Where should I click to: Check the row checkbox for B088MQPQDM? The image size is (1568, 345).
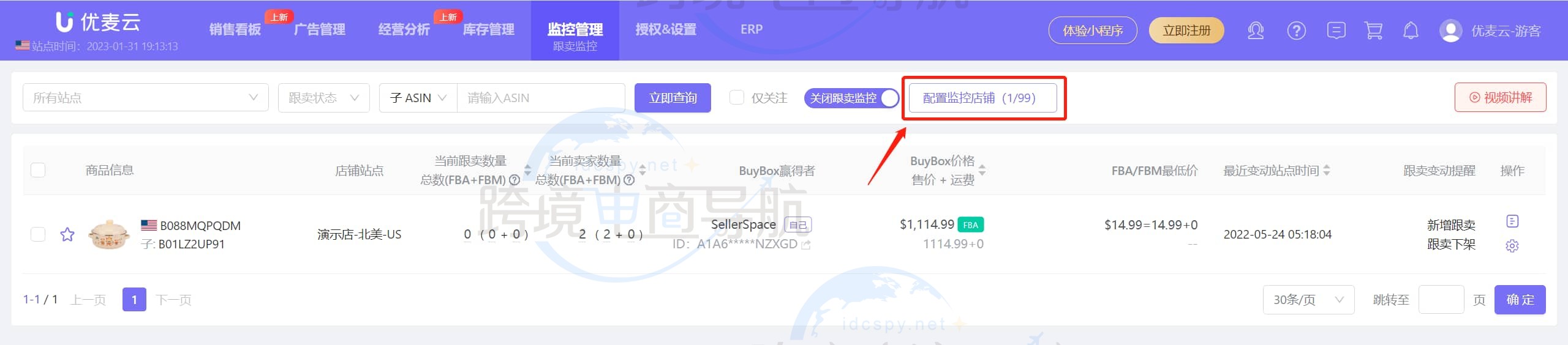click(x=38, y=234)
